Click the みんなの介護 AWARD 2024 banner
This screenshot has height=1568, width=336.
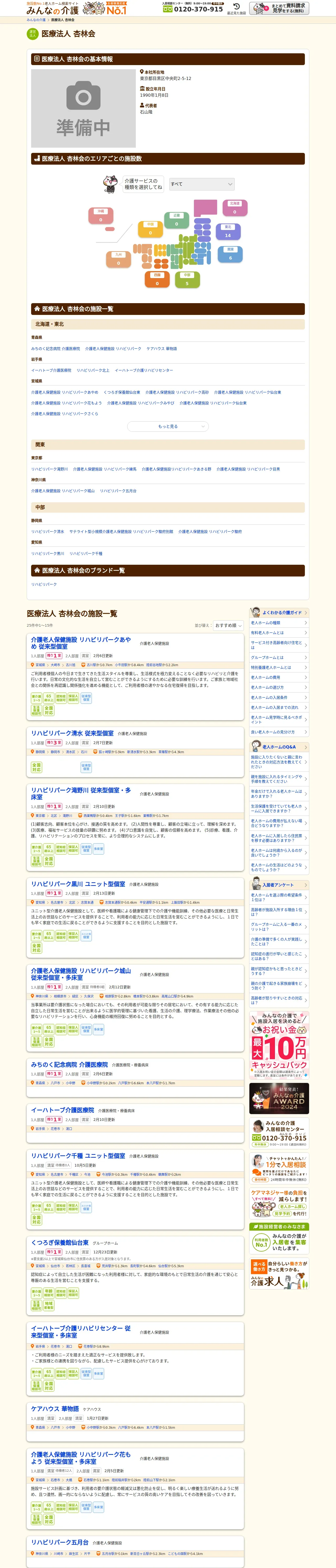coord(279,1099)
